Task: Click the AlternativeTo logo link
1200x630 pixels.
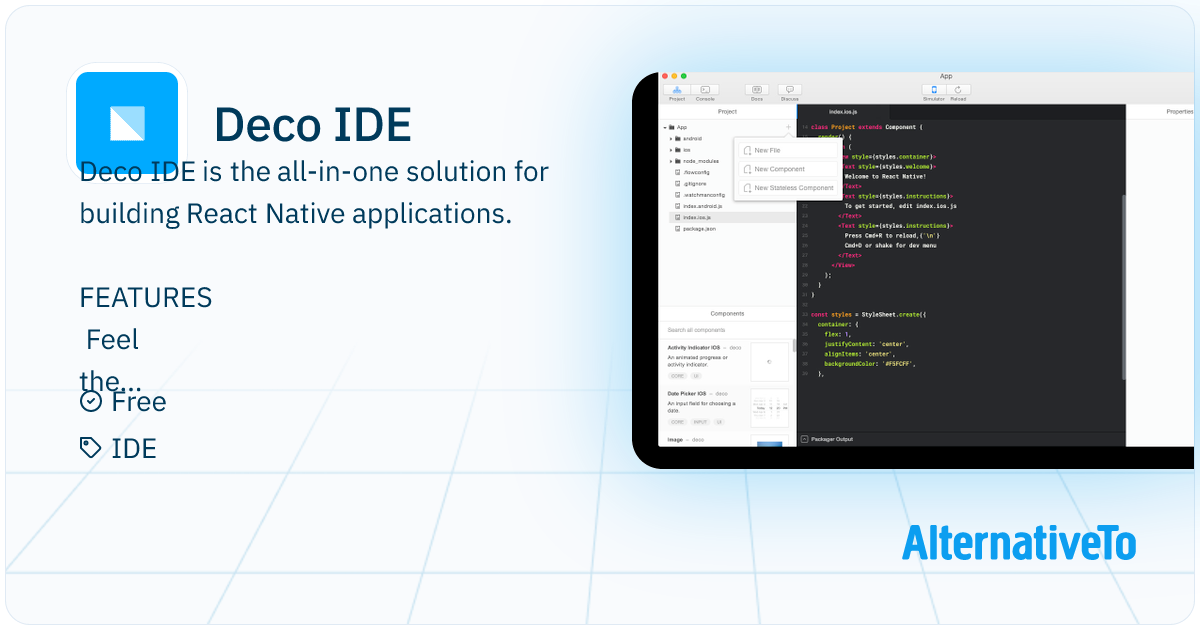Action: point(1018,543)
